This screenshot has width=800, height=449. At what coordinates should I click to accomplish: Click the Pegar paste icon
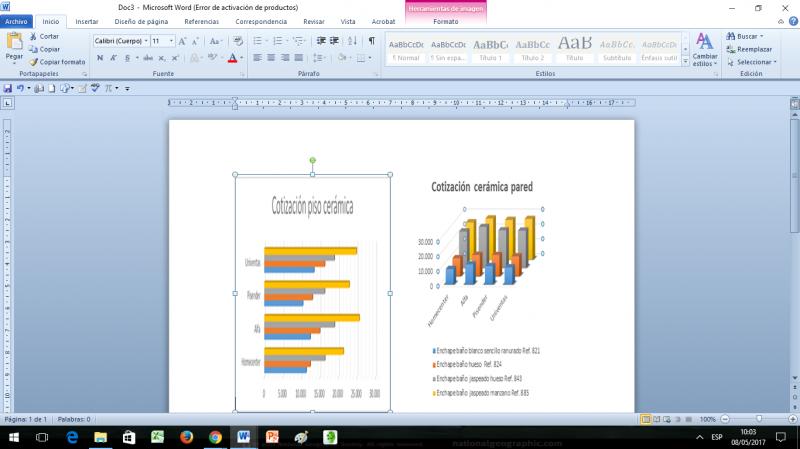14,42
